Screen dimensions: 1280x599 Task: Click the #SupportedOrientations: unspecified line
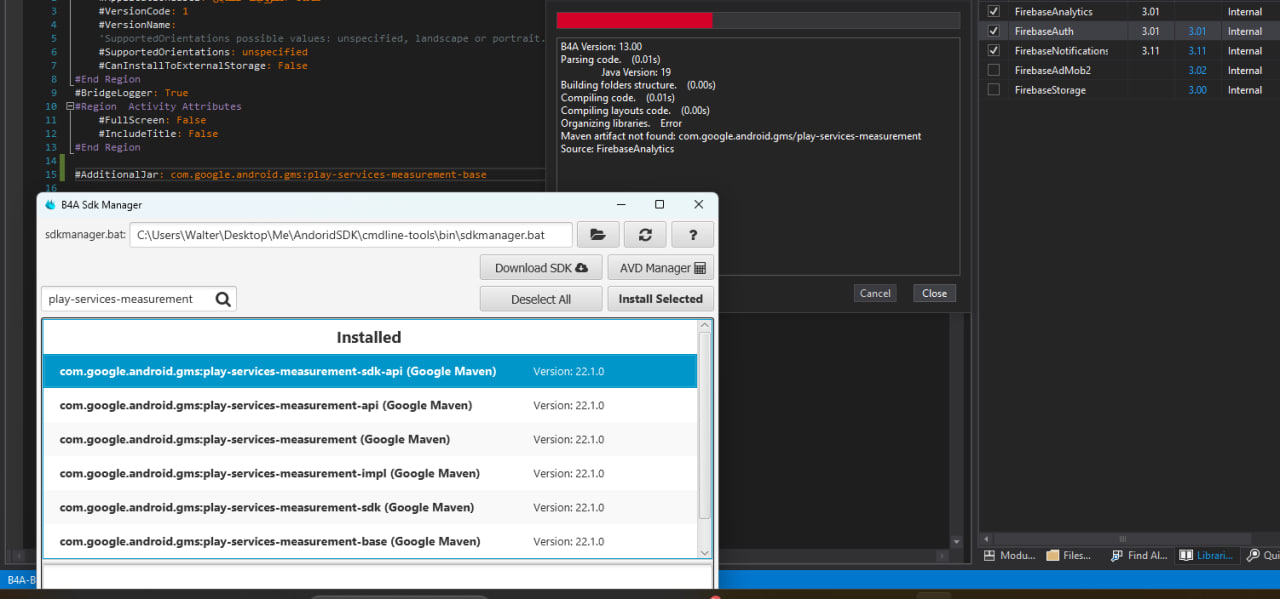coord(203,52)
